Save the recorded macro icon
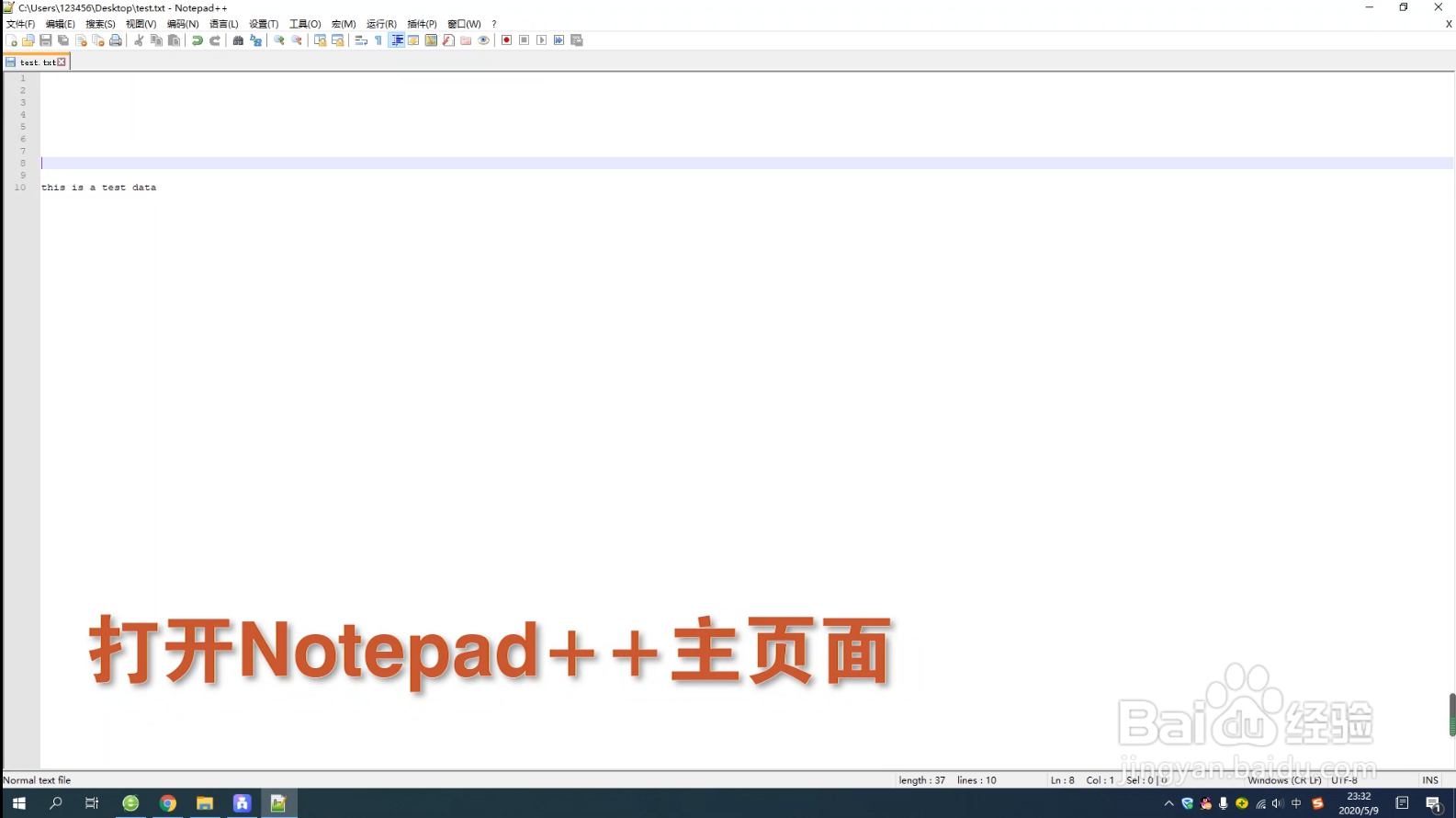The width and height of the screenshot is (1456, 818). [577, 40]
